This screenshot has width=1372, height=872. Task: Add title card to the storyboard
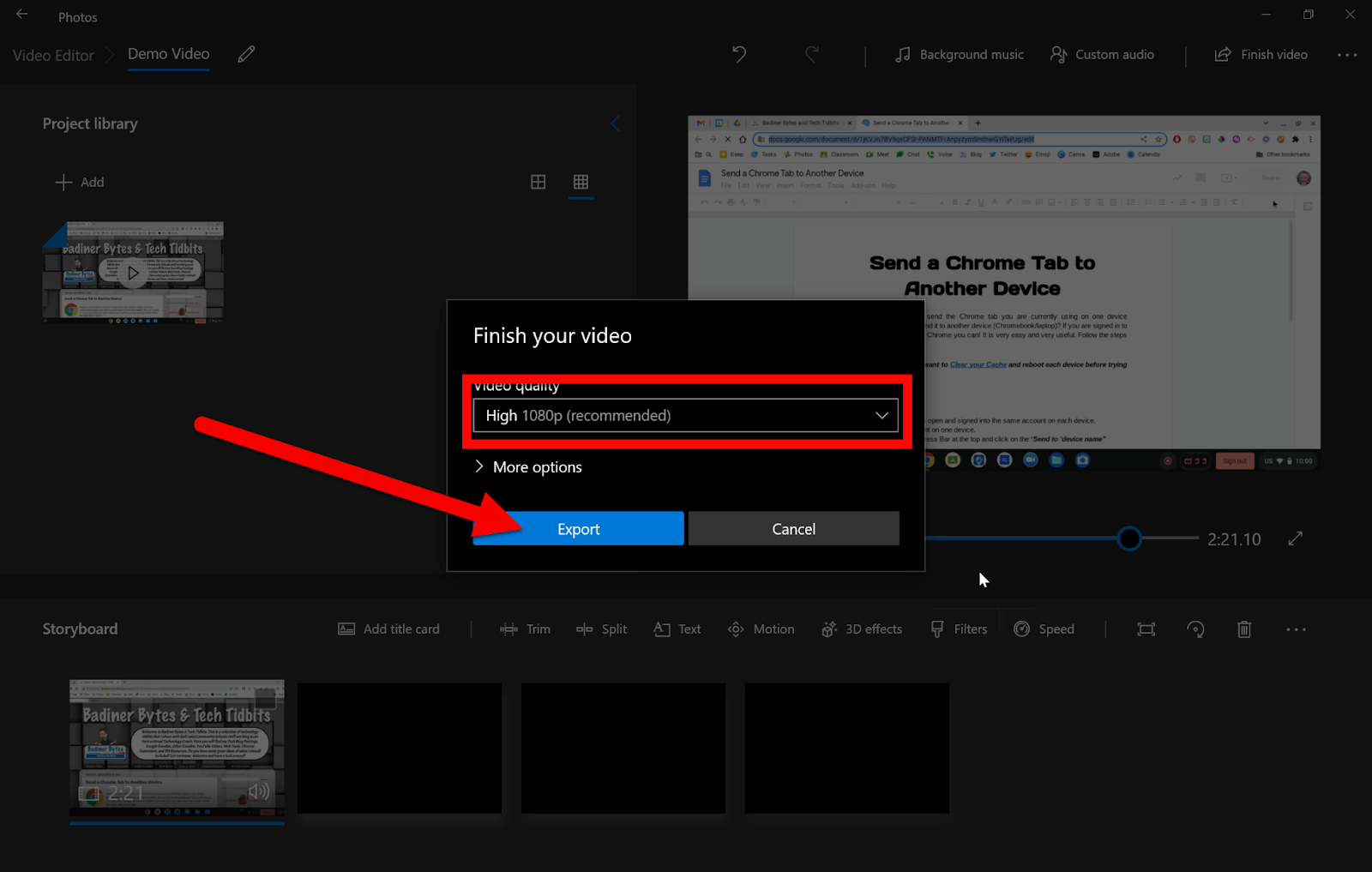coord(388,629)
